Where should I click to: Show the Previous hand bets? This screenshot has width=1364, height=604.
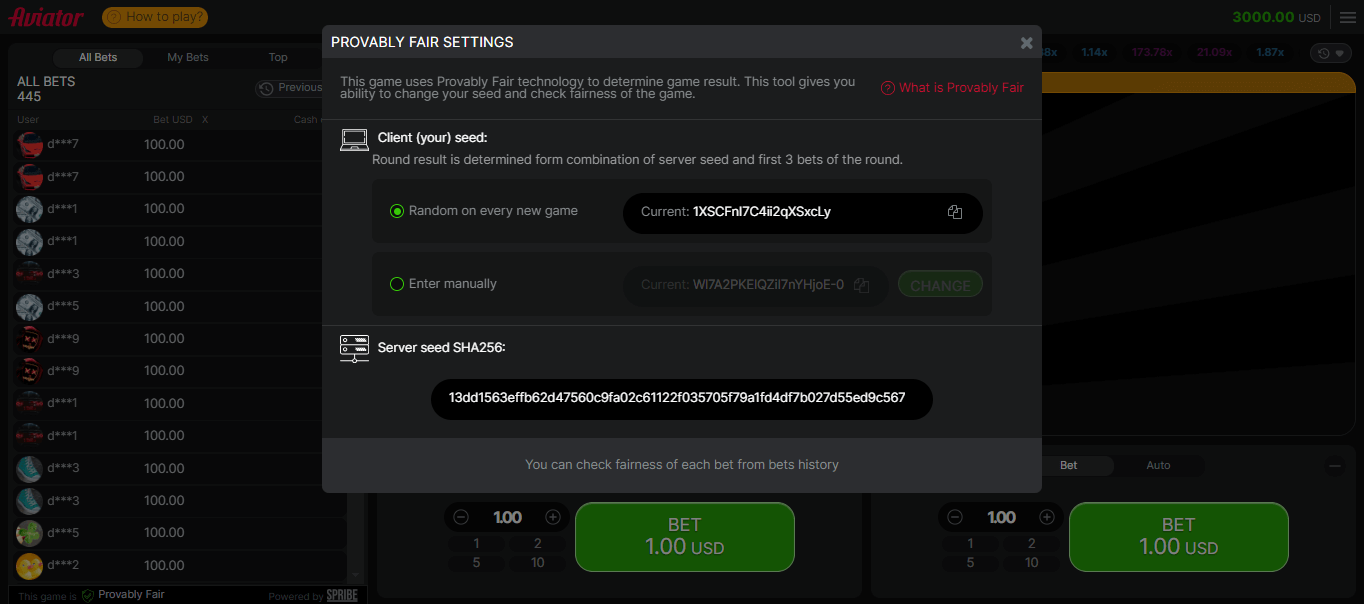[x=291, y=88]
